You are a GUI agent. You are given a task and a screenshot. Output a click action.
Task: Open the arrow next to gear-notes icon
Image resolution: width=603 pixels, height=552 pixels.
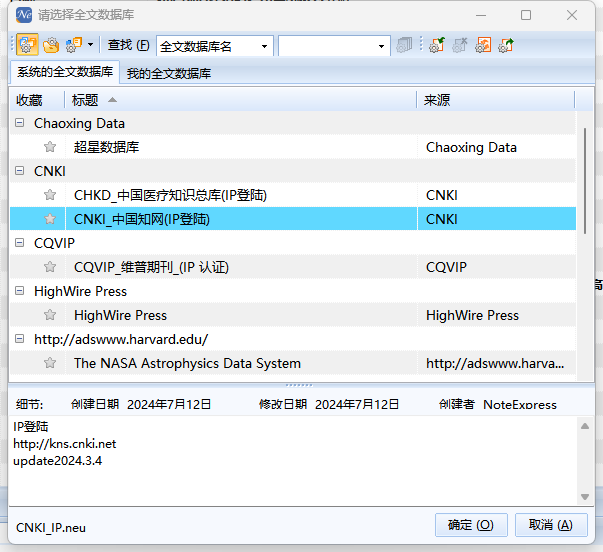pos(90,45)
